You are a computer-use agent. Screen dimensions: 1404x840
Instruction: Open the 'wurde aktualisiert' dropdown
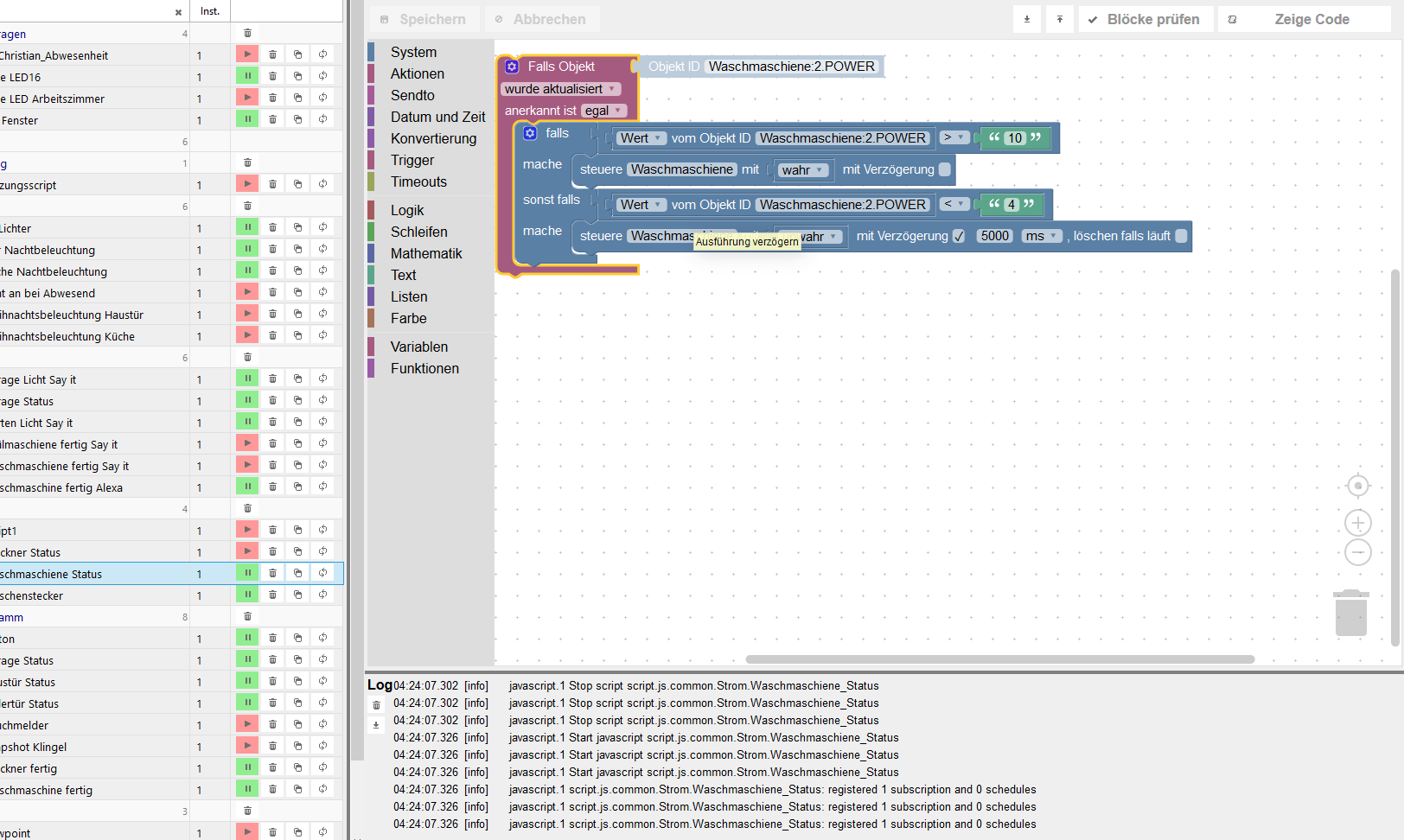coord(560,89)
